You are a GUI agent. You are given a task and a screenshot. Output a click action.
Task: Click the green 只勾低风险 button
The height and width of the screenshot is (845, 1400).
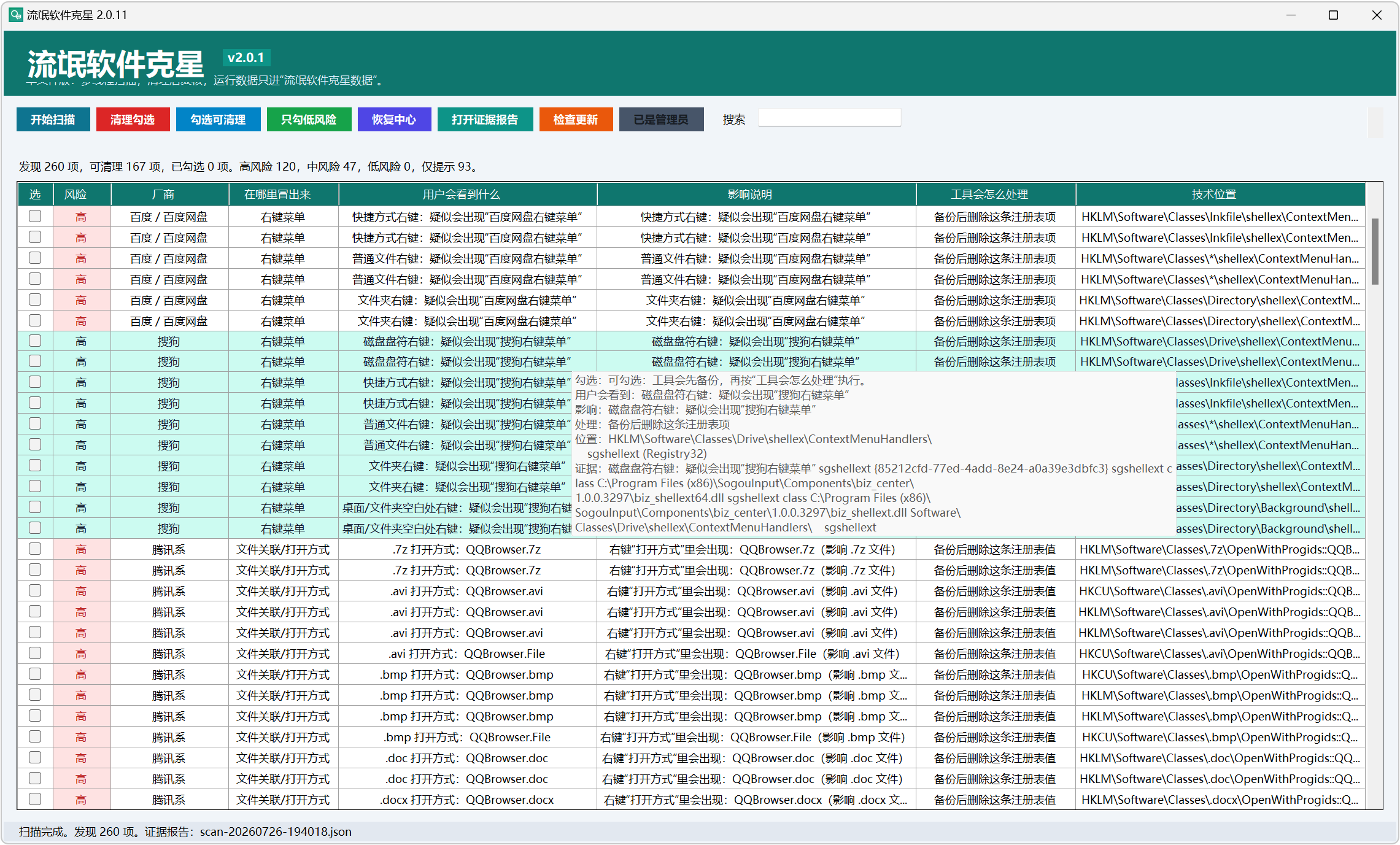pos(309,120)
